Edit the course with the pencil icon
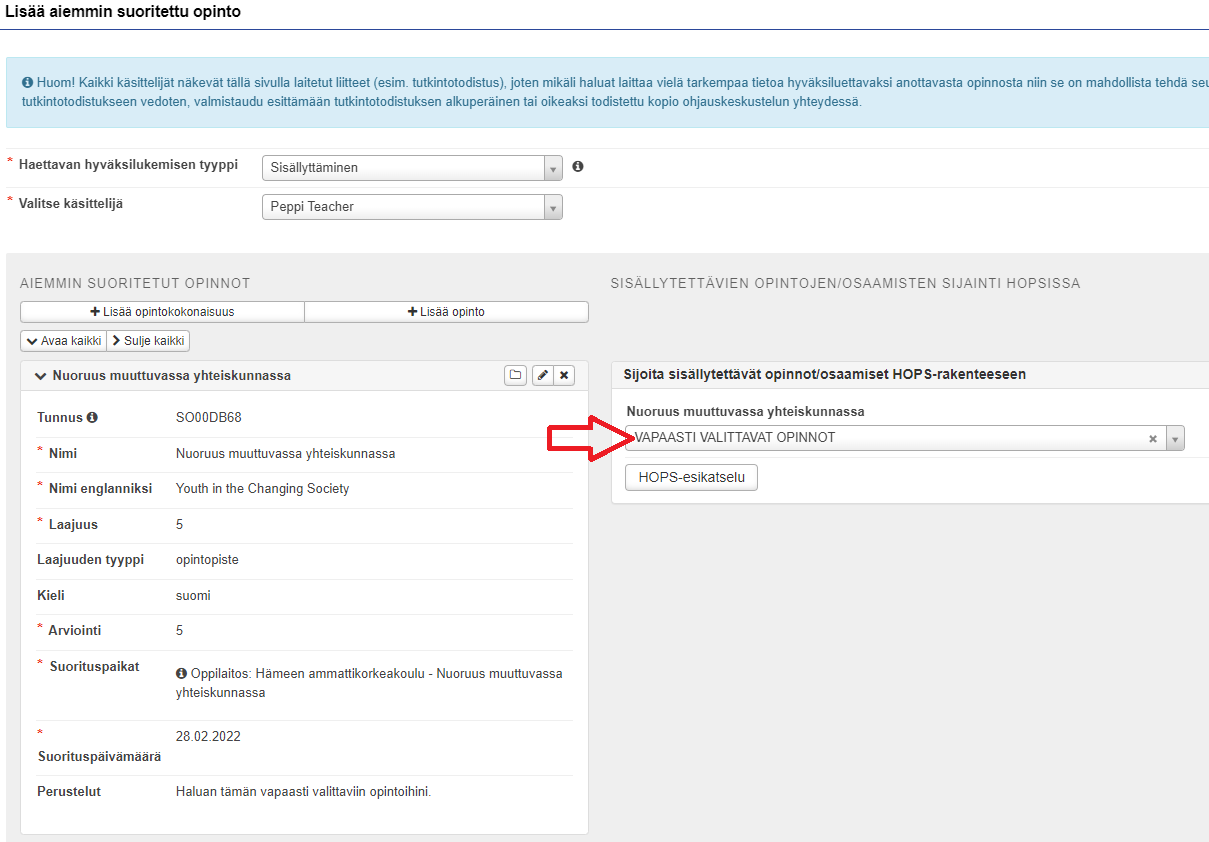 point(541,375)
